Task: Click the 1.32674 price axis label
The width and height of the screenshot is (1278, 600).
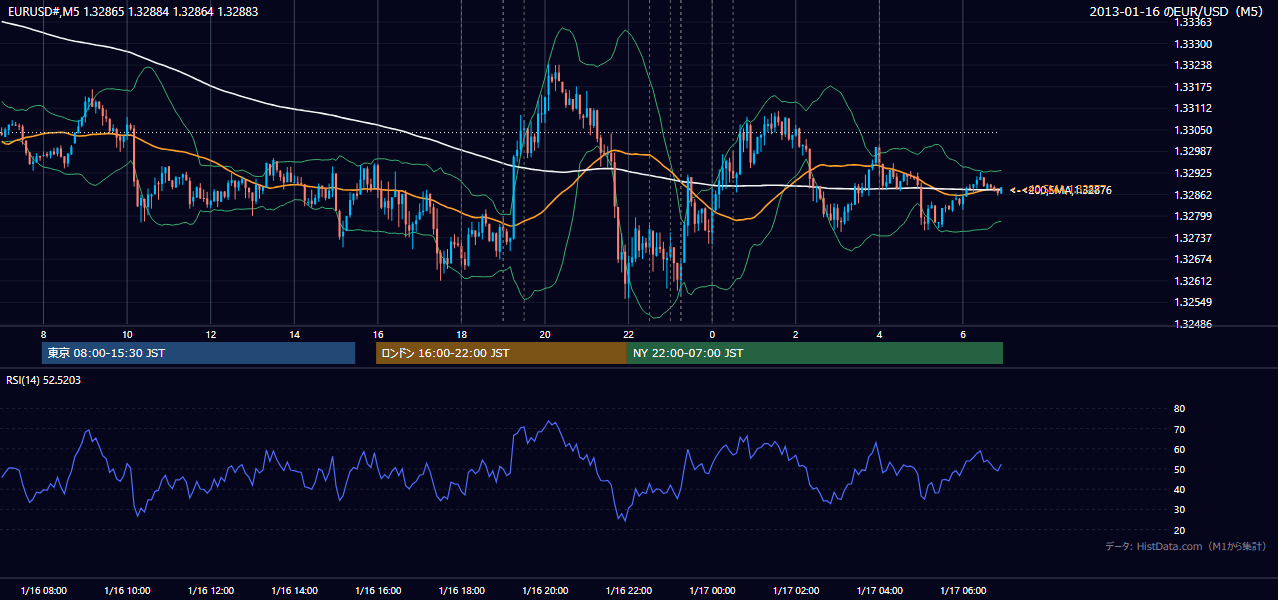Action: click(x=1192, y=259)
